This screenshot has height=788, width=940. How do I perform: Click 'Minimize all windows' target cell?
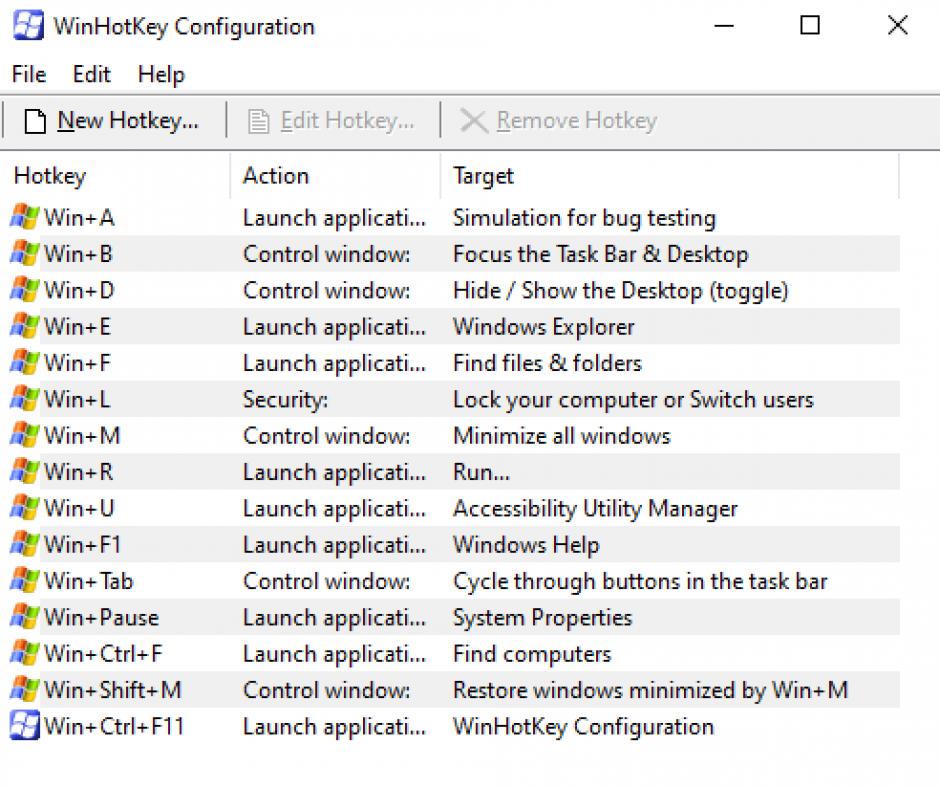pos(562,436)
